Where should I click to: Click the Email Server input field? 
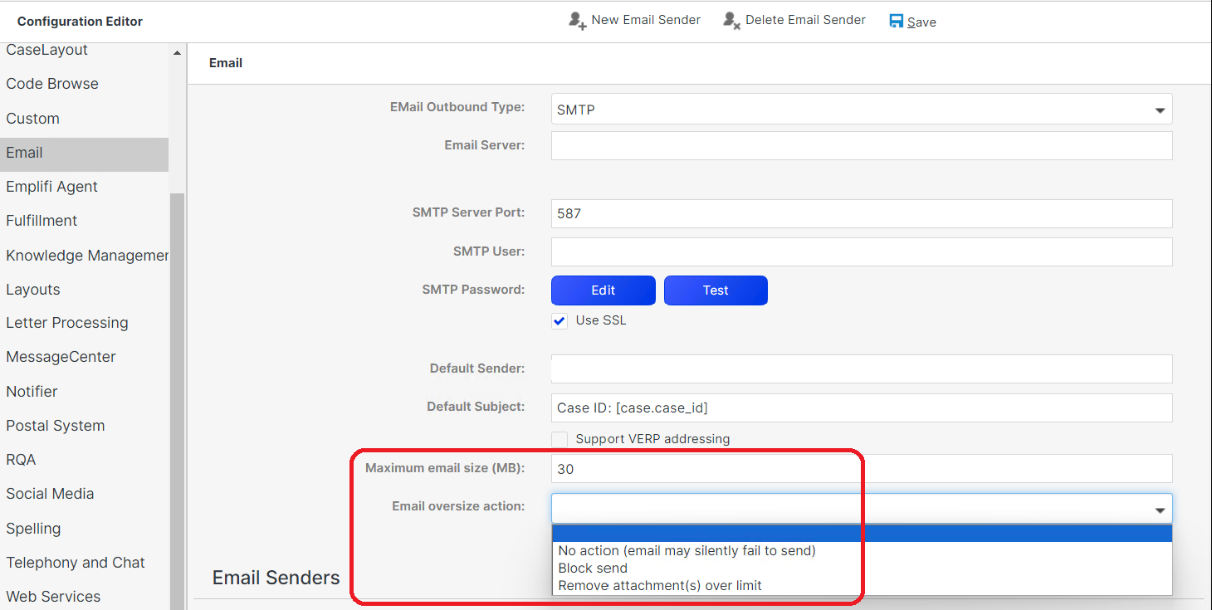click(x=860, y=146)
